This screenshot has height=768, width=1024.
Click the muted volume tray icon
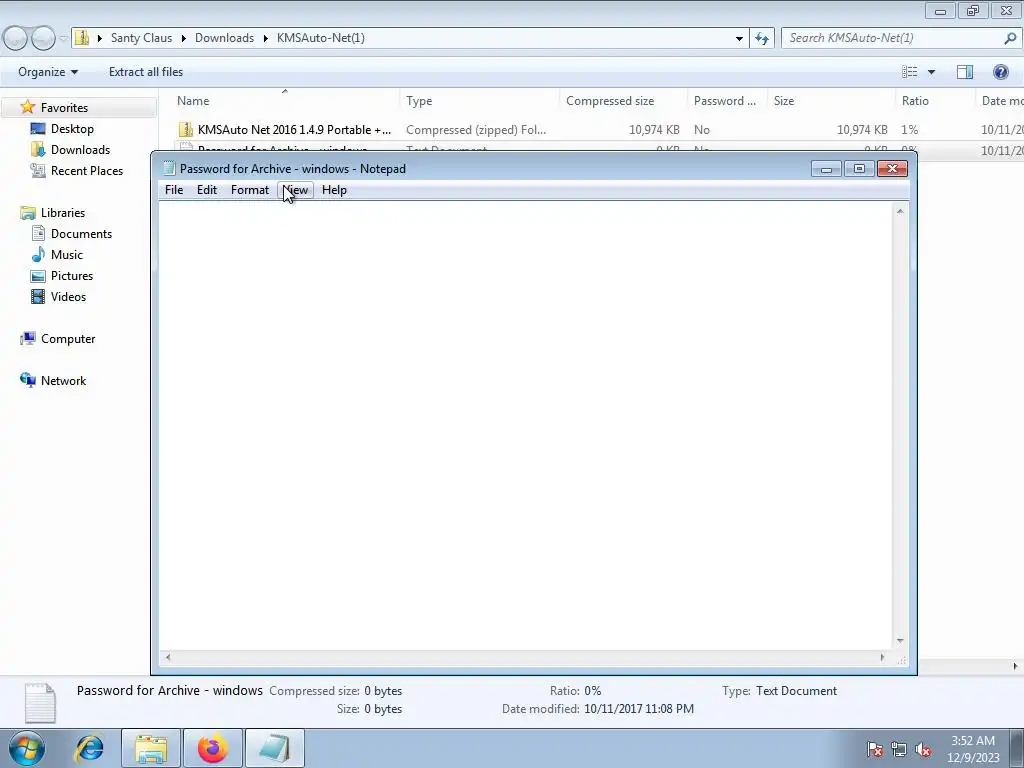pos(923,749)
